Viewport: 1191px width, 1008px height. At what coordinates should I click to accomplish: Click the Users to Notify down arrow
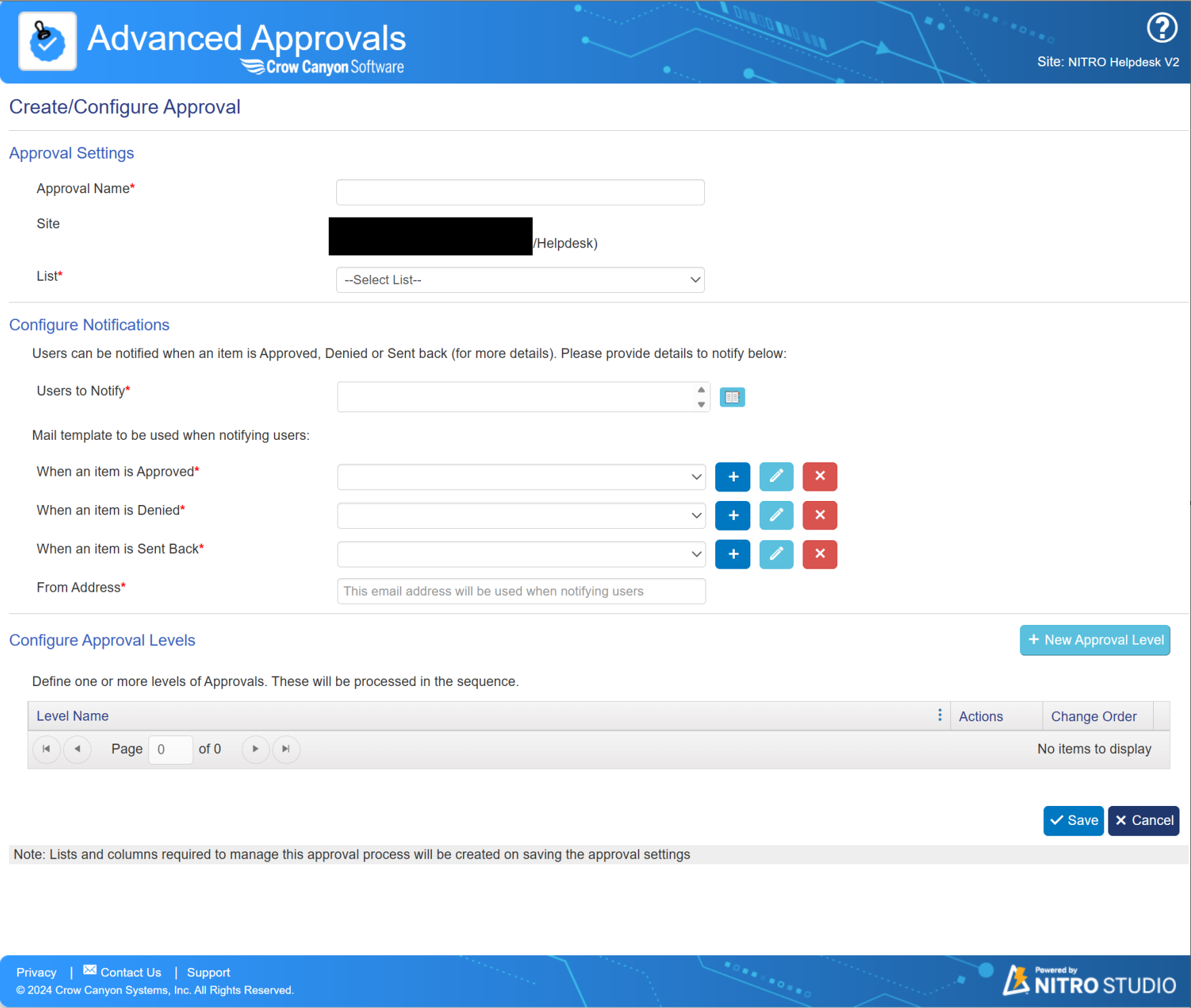701,405
